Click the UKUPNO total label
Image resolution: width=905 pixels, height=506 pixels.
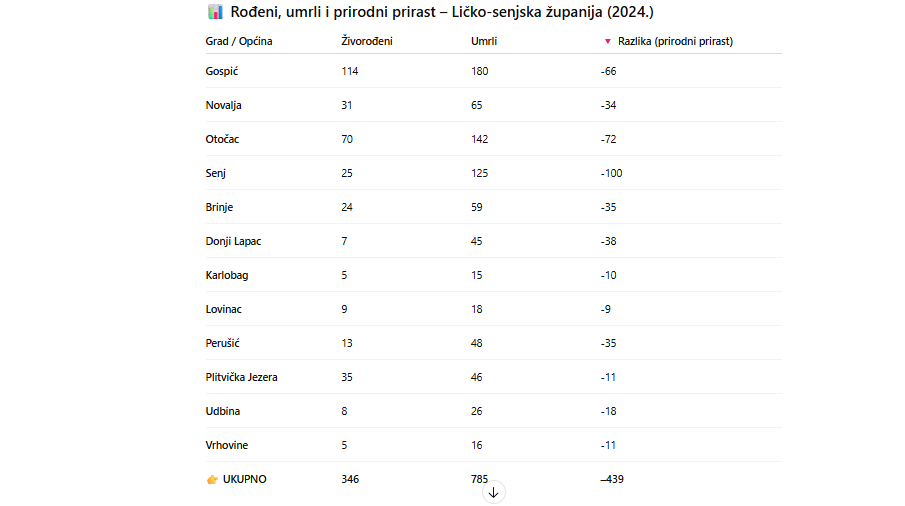point(245,479)
